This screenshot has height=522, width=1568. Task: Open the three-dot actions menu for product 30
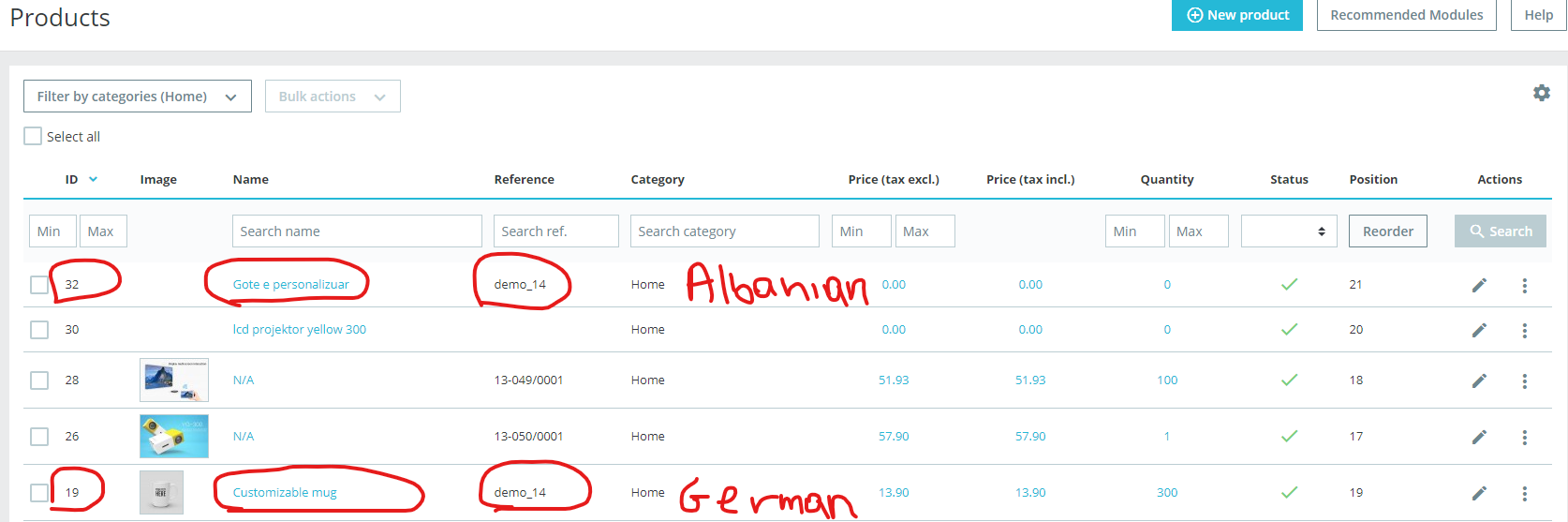coord(1524,330)
